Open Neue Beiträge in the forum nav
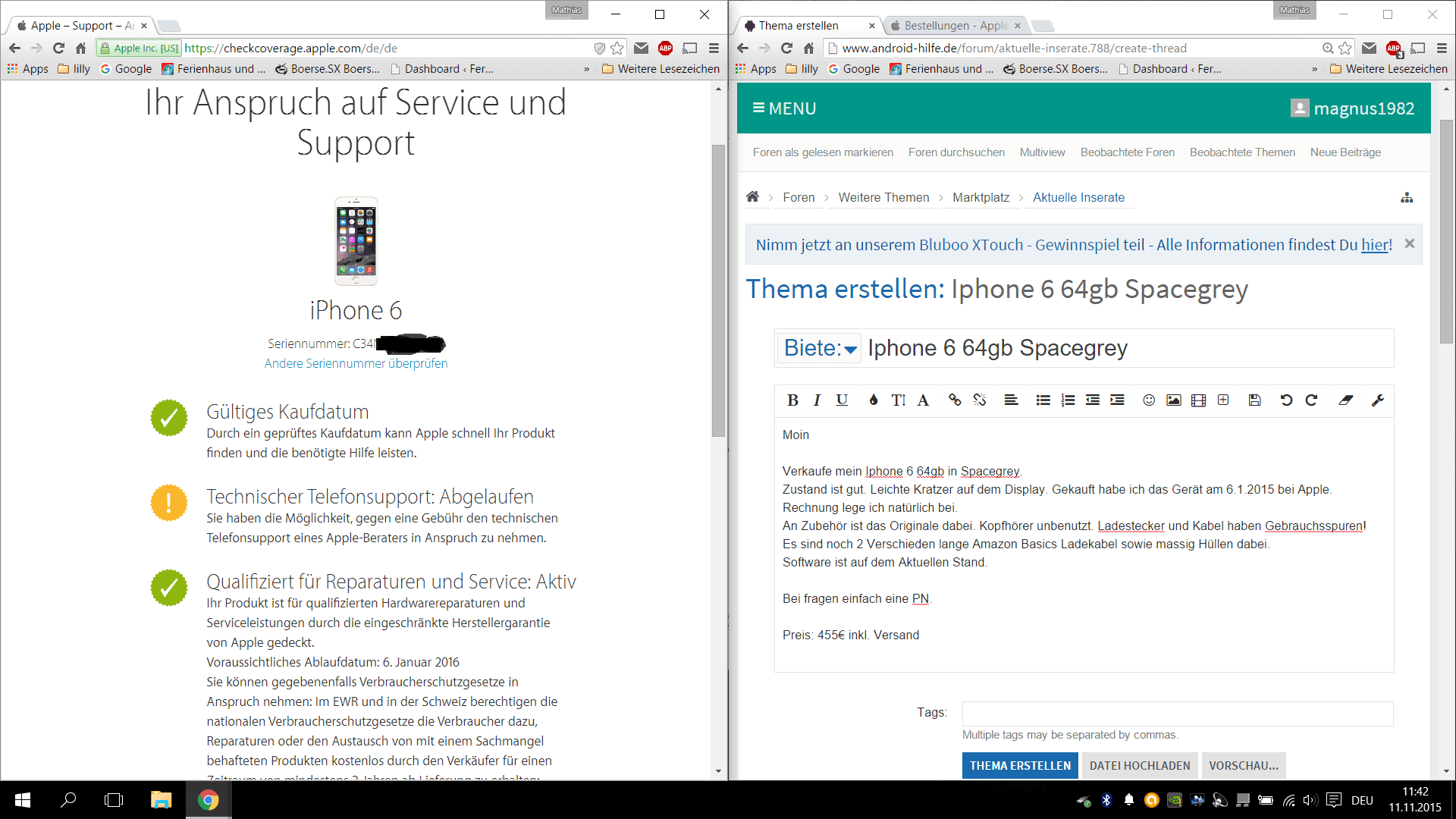1456x819 pixels. (1345, 152)
